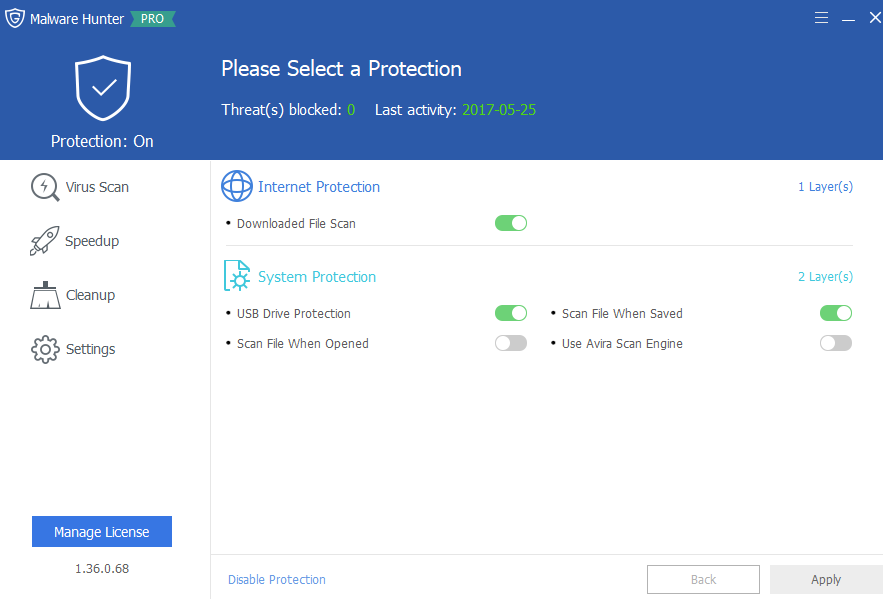Click the Settings gear icon
883x599 pixels.
pos(45,349)
